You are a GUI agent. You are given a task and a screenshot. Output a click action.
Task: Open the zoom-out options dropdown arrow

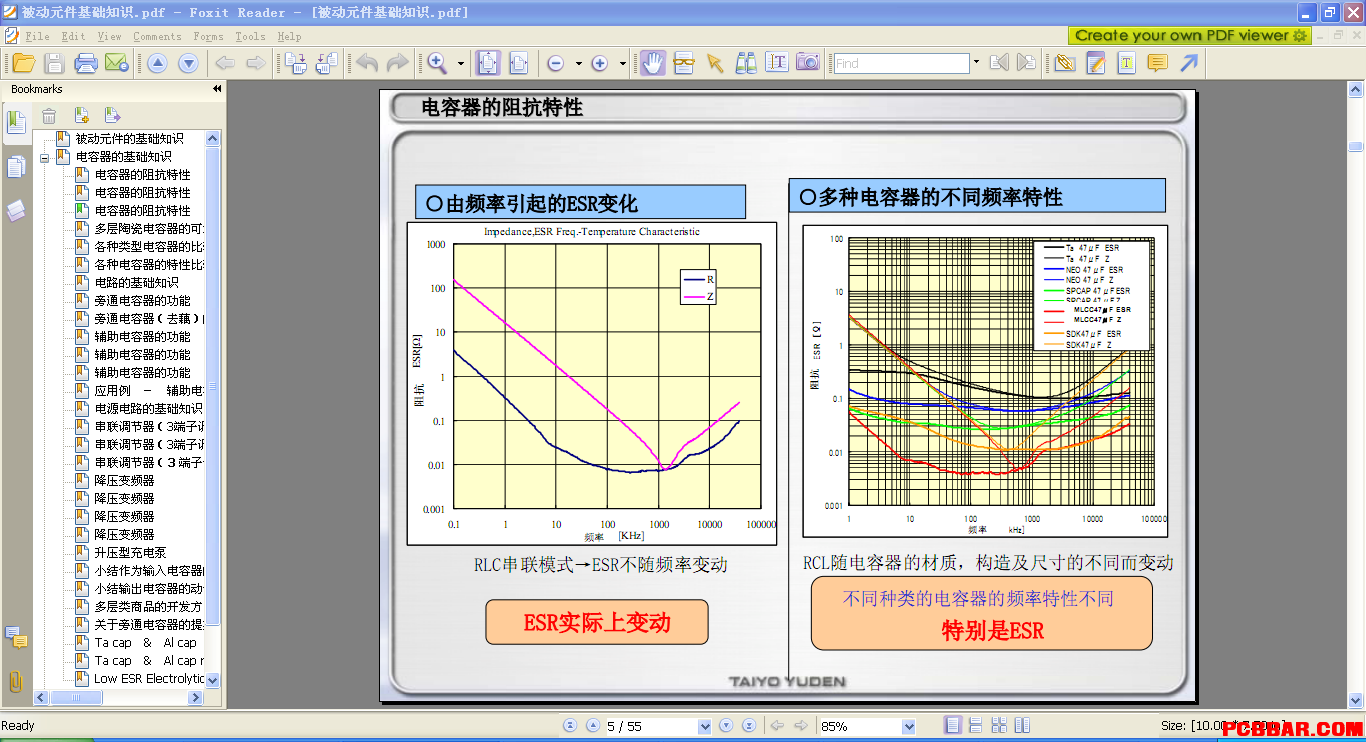pos(577,64)
